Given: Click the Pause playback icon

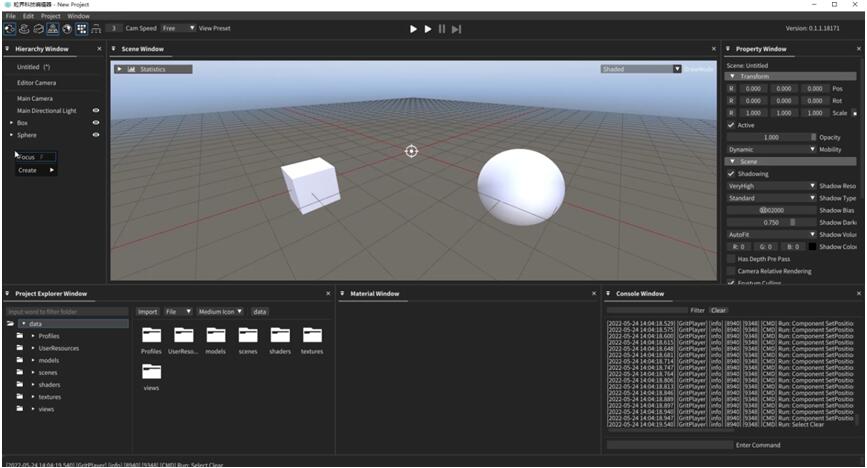Looking at the screenshot, I should [x=442, y=29].
